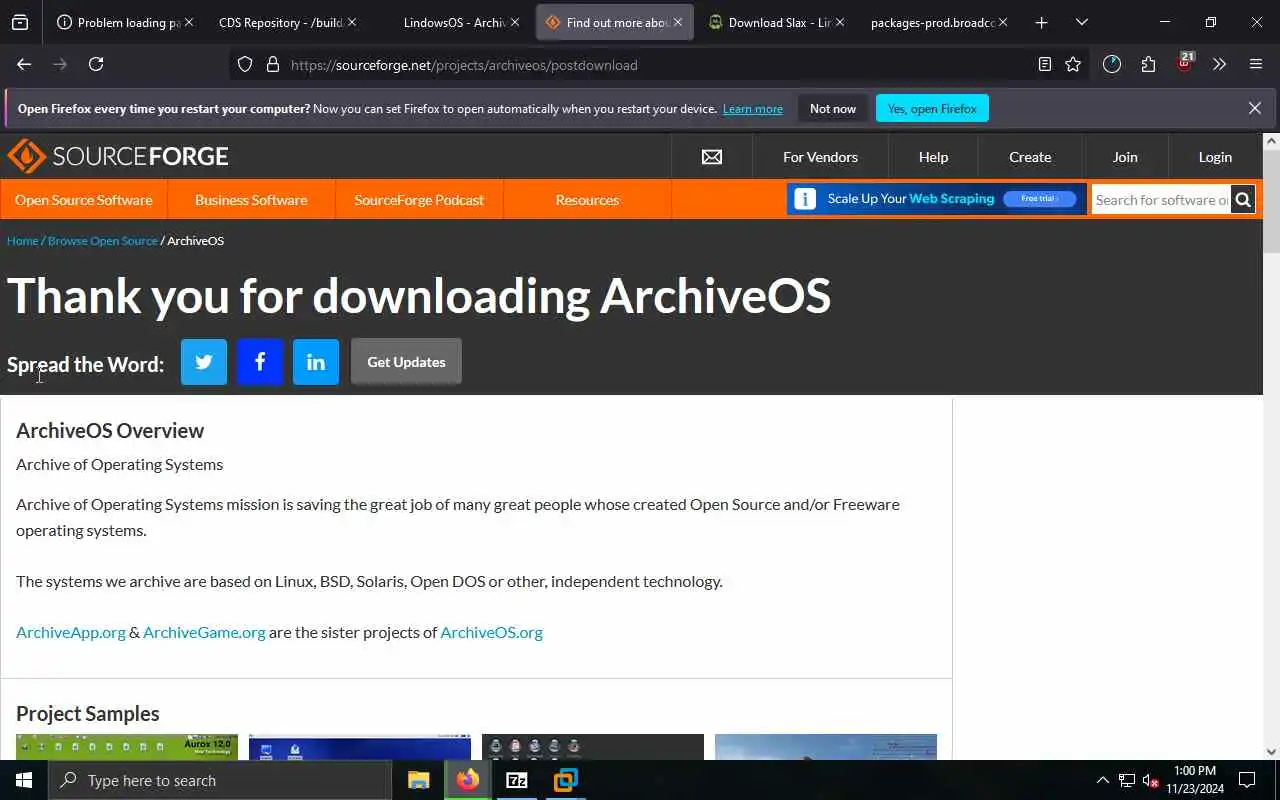
Task: Open the Learn more link
Action: point(753,109)
